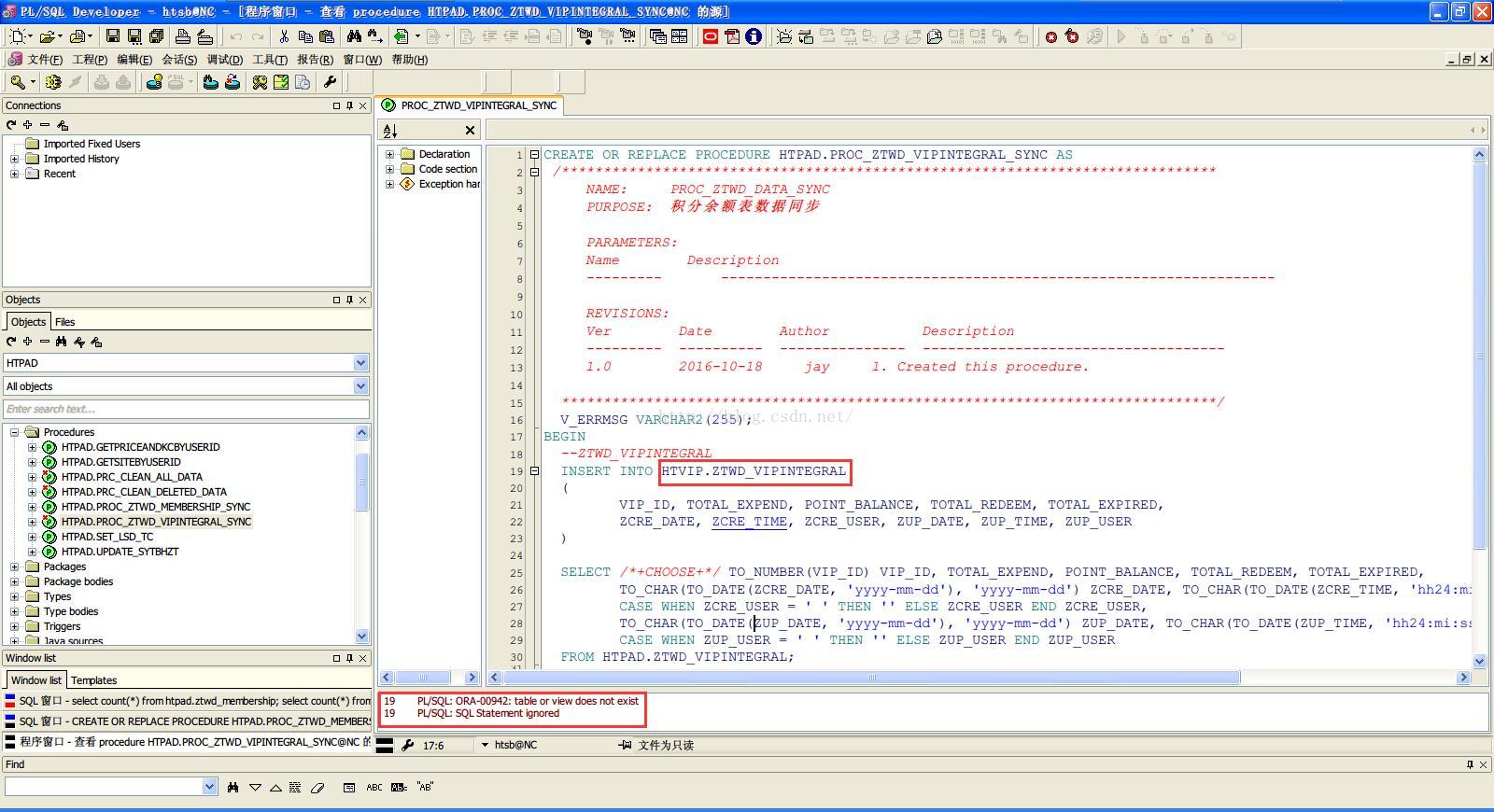1494x812 pixels.
Task: Toggle the quoted "AB" regular expression option
Action: pos(425,788)
